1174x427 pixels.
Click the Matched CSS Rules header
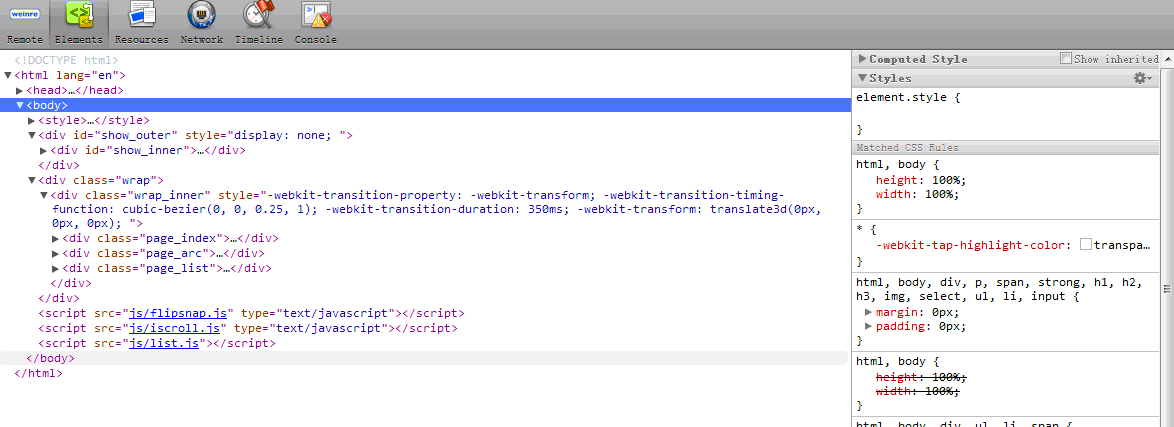[x=1006, y=148]
